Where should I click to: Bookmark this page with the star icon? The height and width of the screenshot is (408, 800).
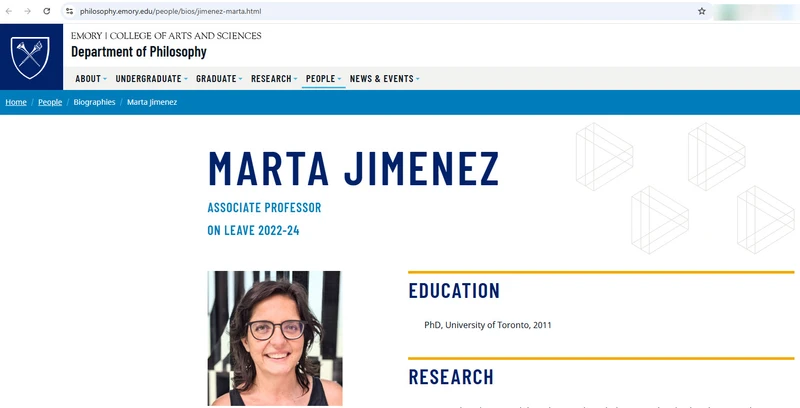pyautogui.click(x=702, y=11)
